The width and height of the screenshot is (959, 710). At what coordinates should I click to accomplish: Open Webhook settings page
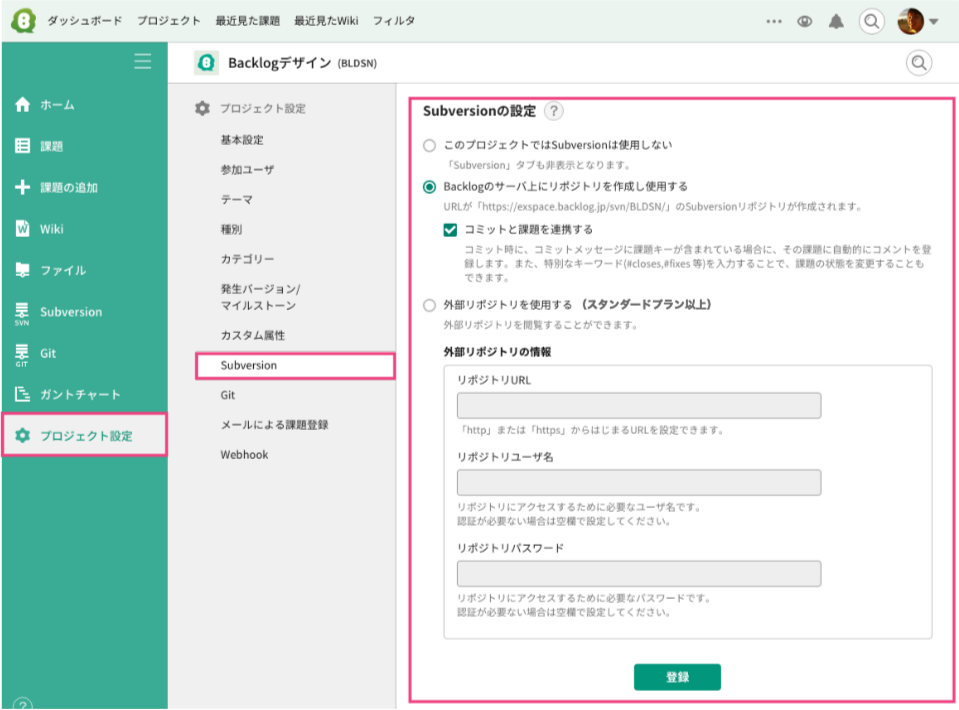(244, 455)
